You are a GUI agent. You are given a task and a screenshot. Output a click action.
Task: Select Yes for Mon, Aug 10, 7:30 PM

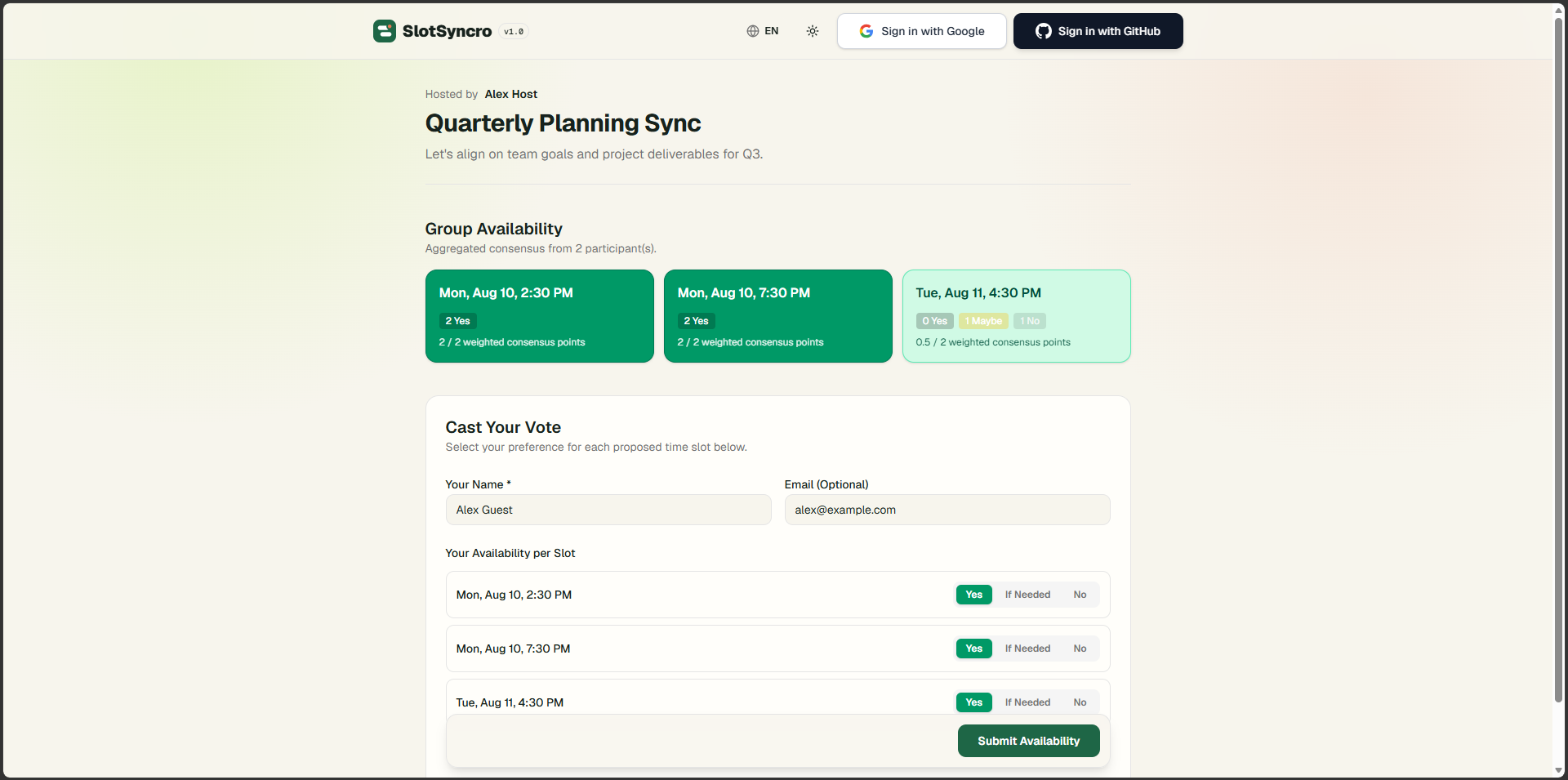point(974,649)
